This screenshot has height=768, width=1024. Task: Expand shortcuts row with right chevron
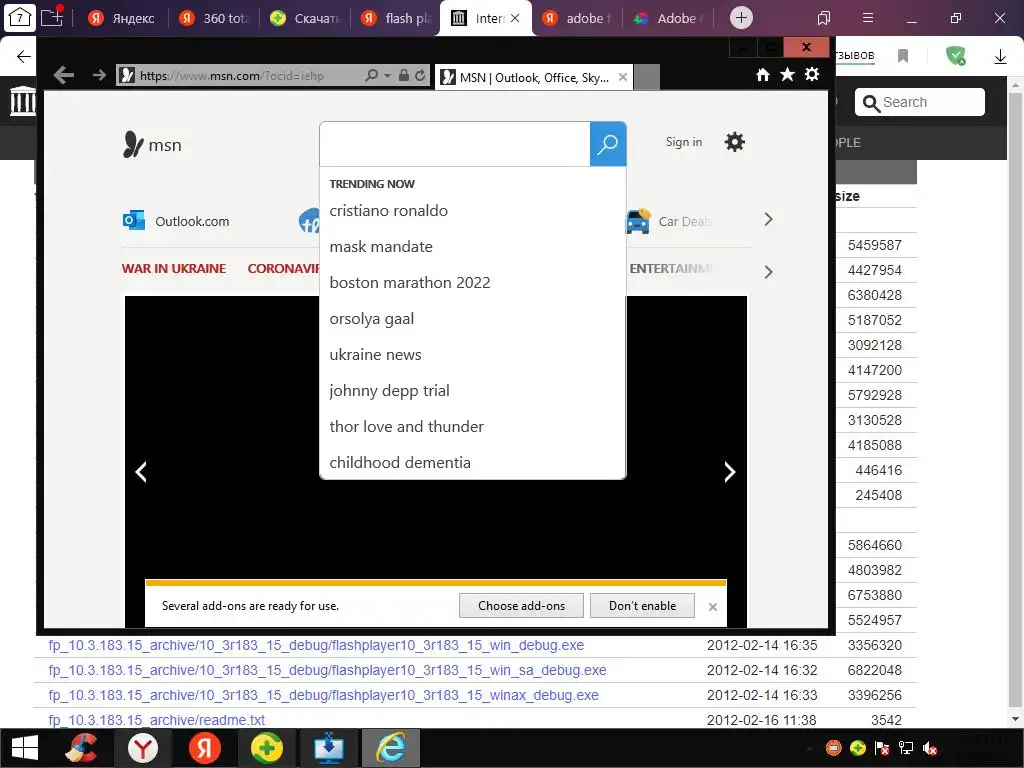point(769,219)
